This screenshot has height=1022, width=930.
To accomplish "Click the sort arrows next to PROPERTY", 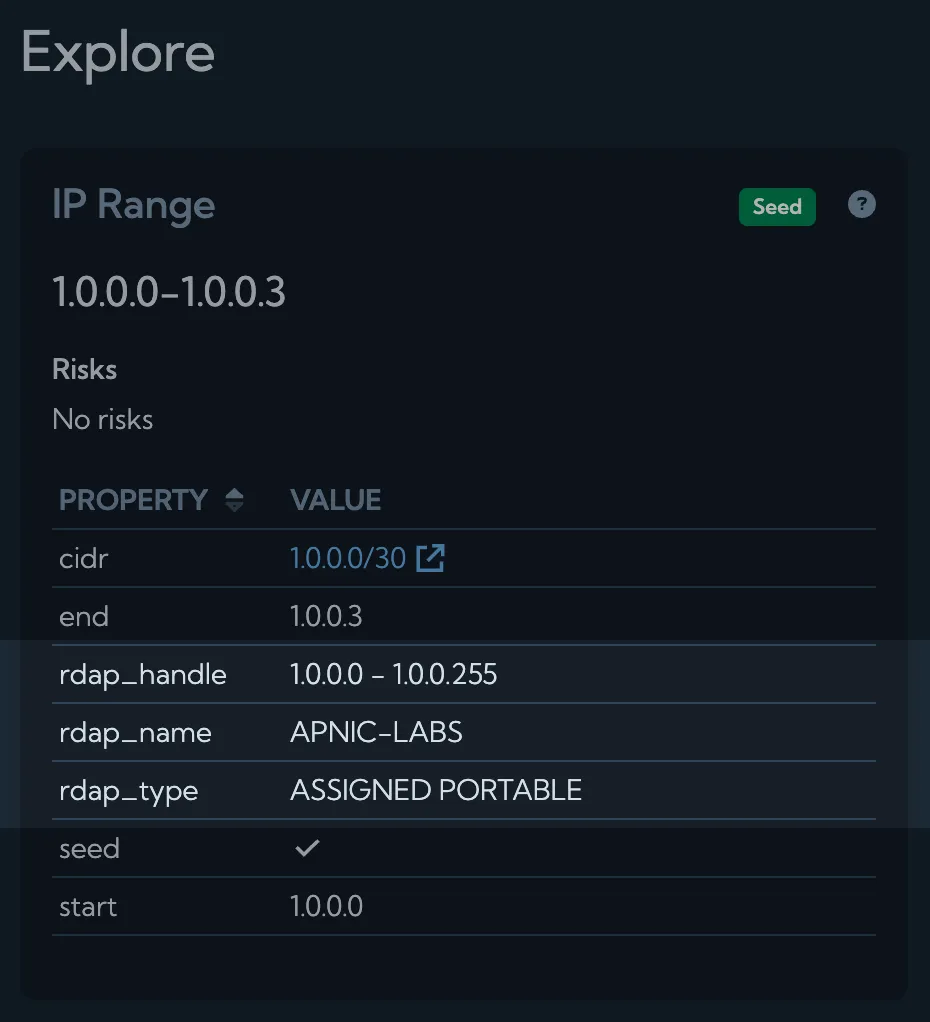I will 233,499.
